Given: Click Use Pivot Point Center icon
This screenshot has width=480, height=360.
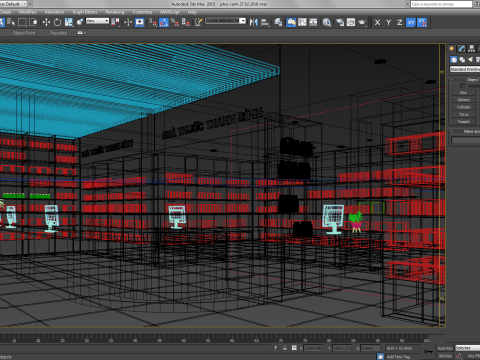Looking at the screenshot, I should pyautogui.click(x=115, y=22).
